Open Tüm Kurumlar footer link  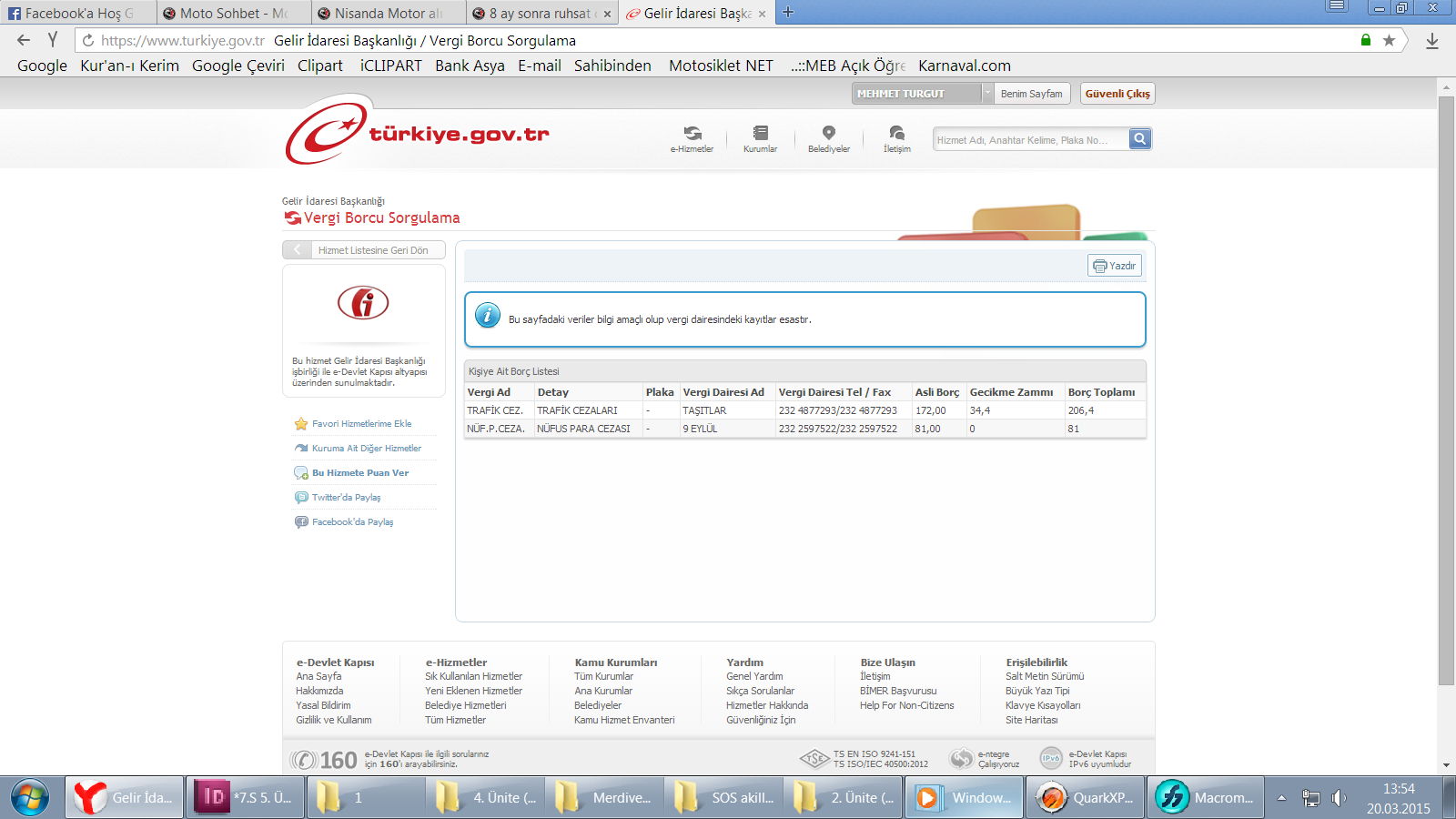(x=603, y=676)
